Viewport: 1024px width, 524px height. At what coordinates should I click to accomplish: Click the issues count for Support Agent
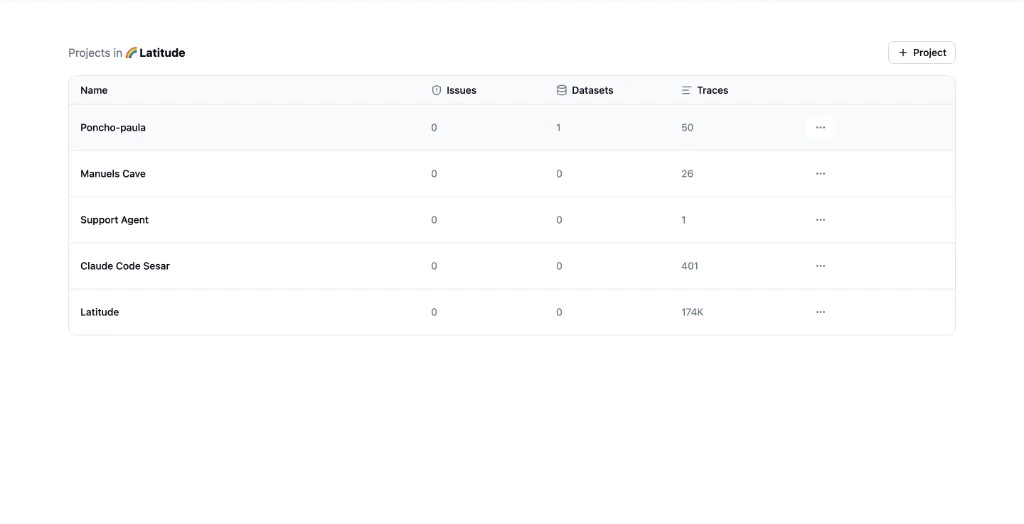pos(434,220)
